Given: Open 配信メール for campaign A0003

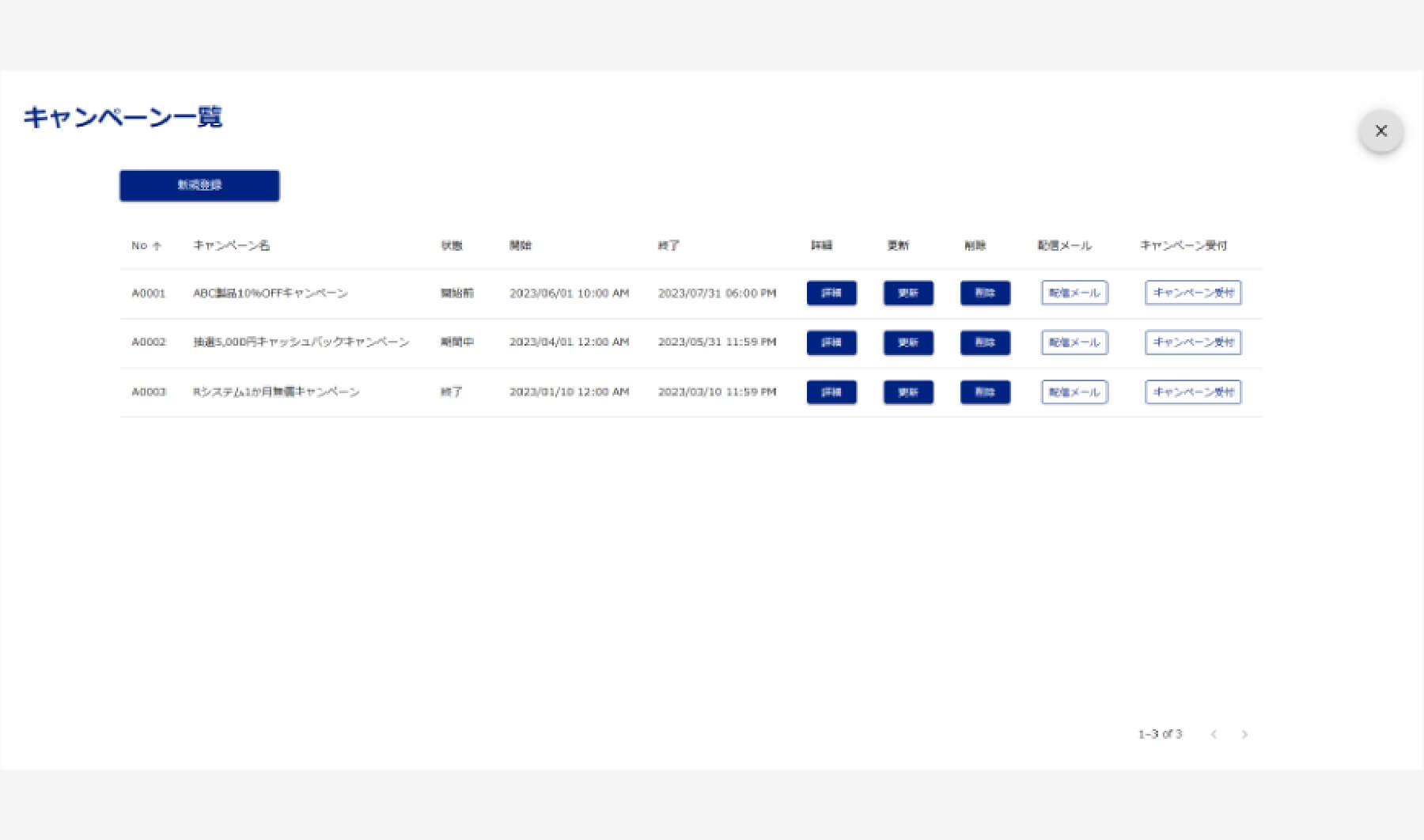Looking at the screenshot, I should (x=1074, y=392).
